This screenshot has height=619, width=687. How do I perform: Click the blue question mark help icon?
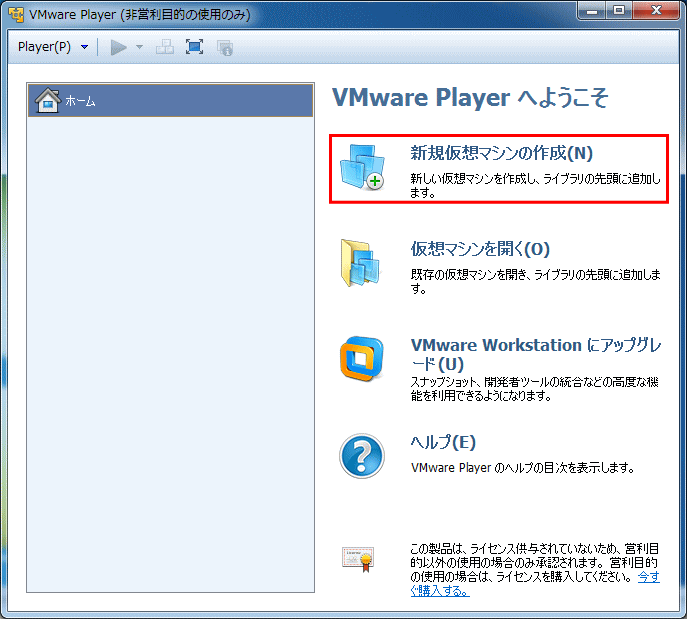362,456
